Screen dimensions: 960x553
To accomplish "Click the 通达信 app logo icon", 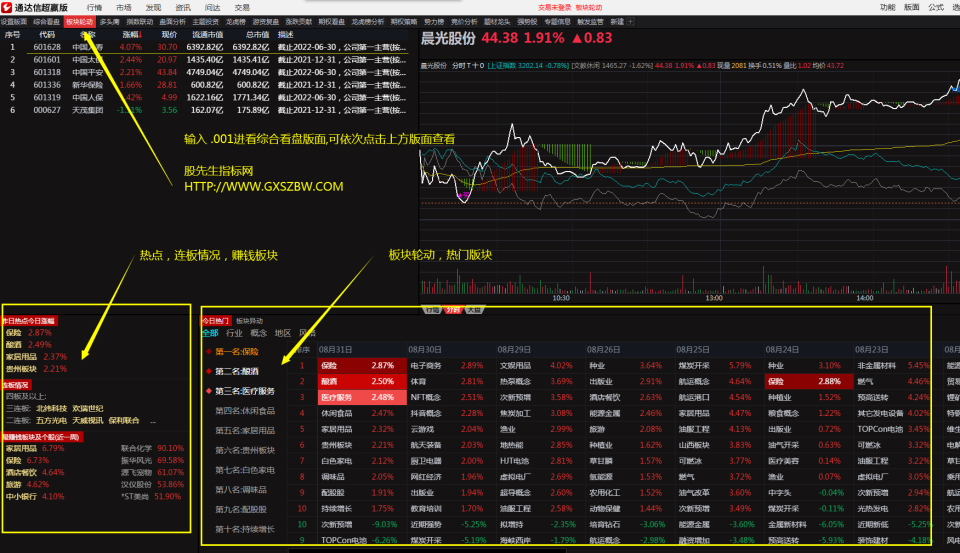I will pyautogui.click(x=7, y=7).
